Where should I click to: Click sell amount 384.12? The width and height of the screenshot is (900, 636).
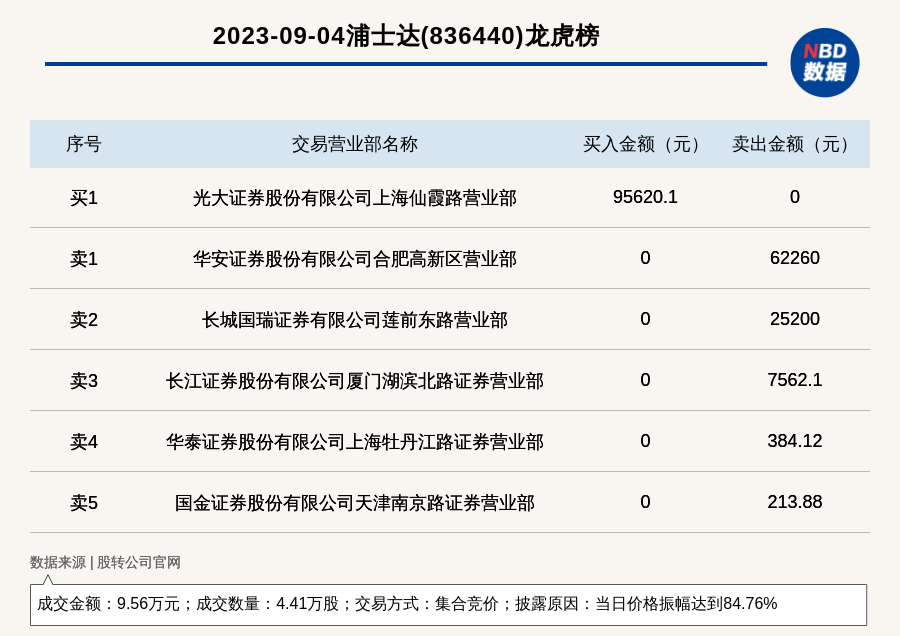pos(794,441)
